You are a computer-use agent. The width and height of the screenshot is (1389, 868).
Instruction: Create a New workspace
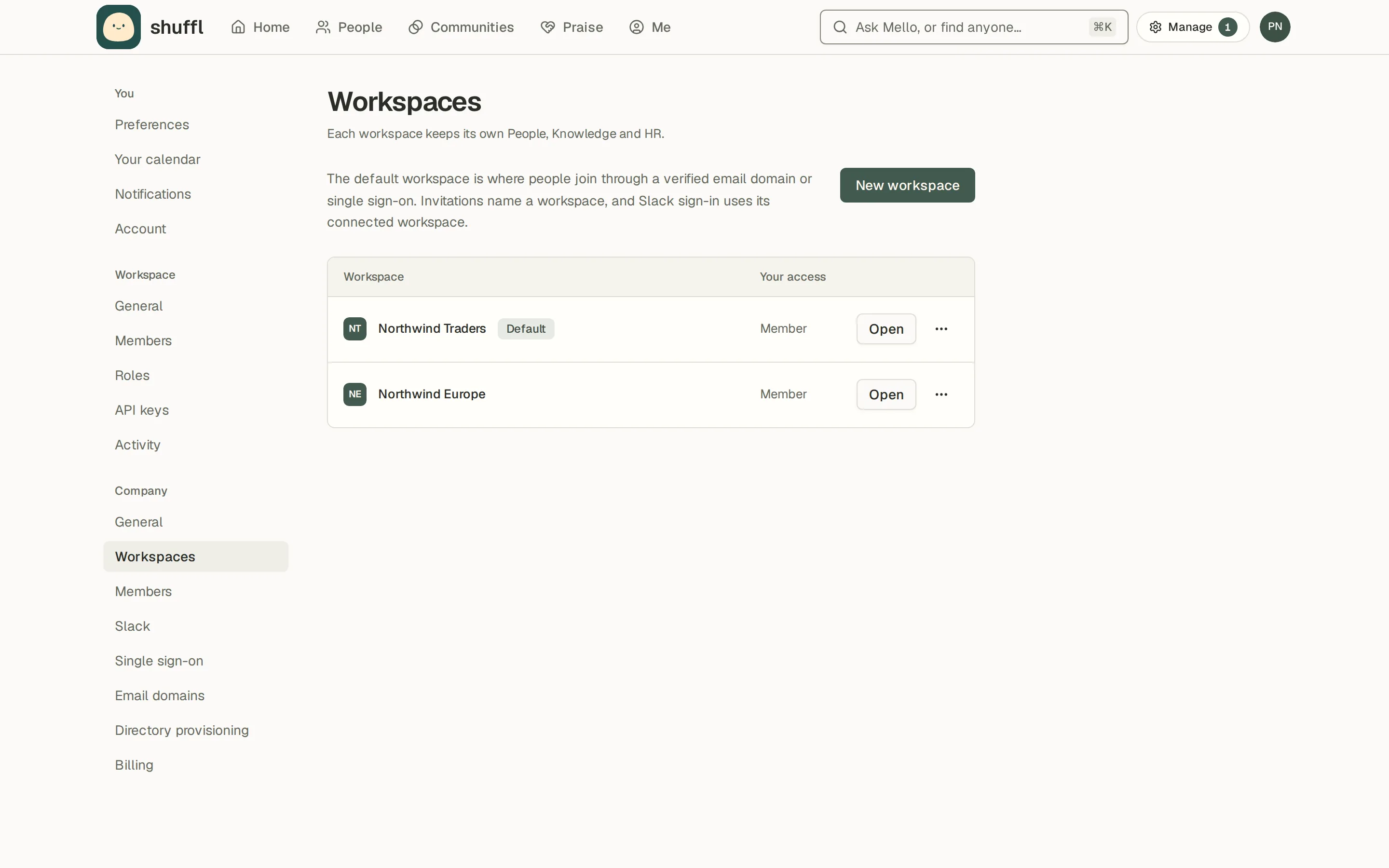point(907,185)
